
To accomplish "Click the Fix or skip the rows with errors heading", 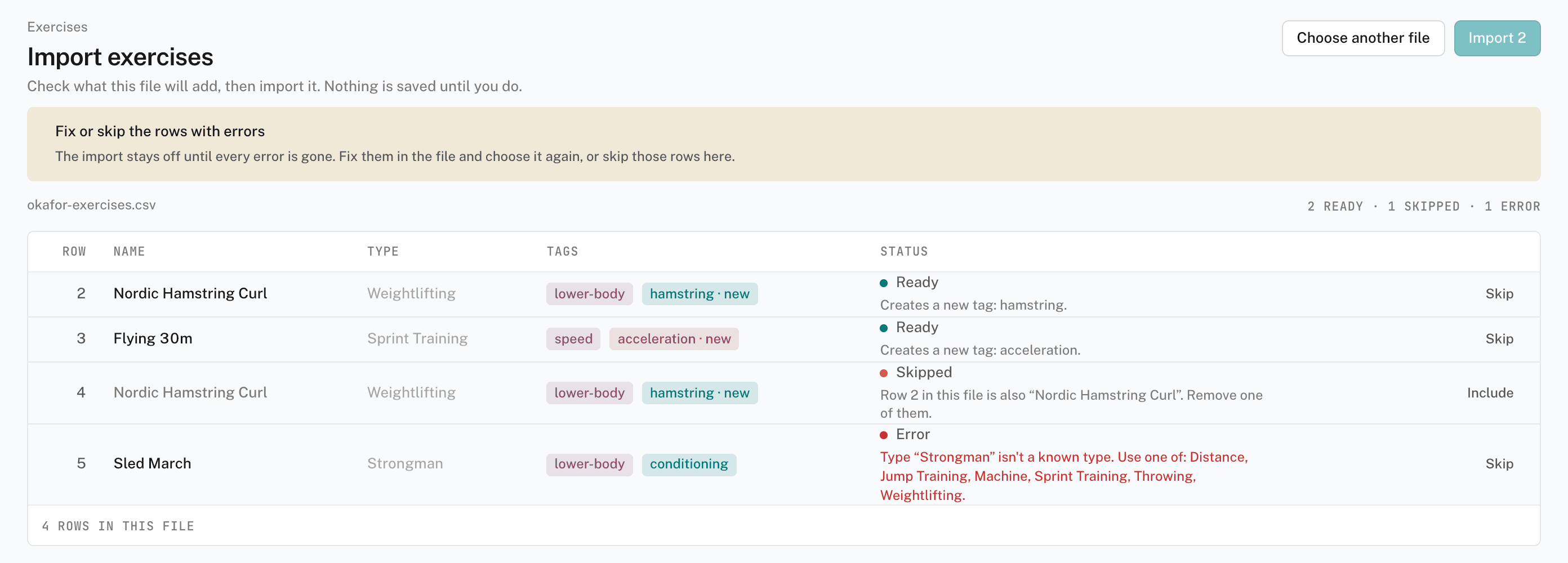I will [x=160, y=132].
